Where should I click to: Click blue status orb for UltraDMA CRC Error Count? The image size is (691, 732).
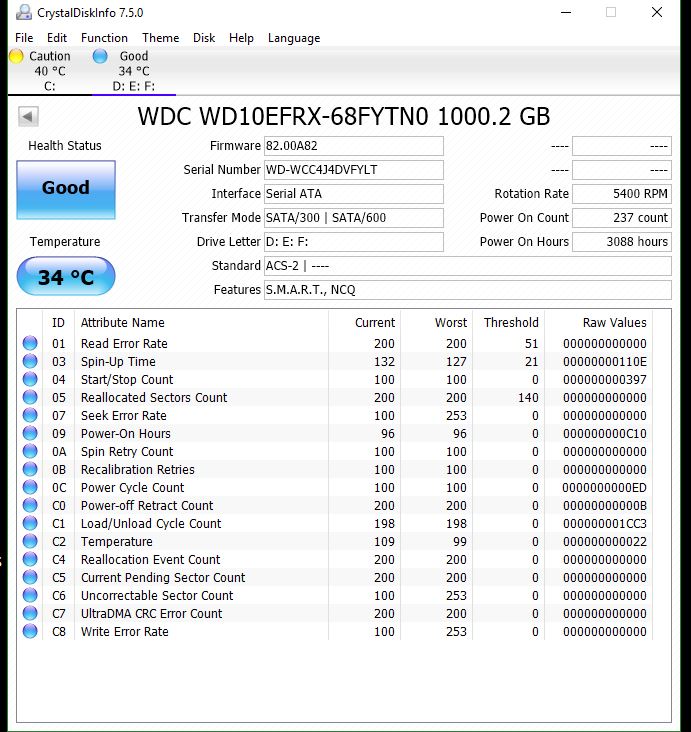point(30,613)
